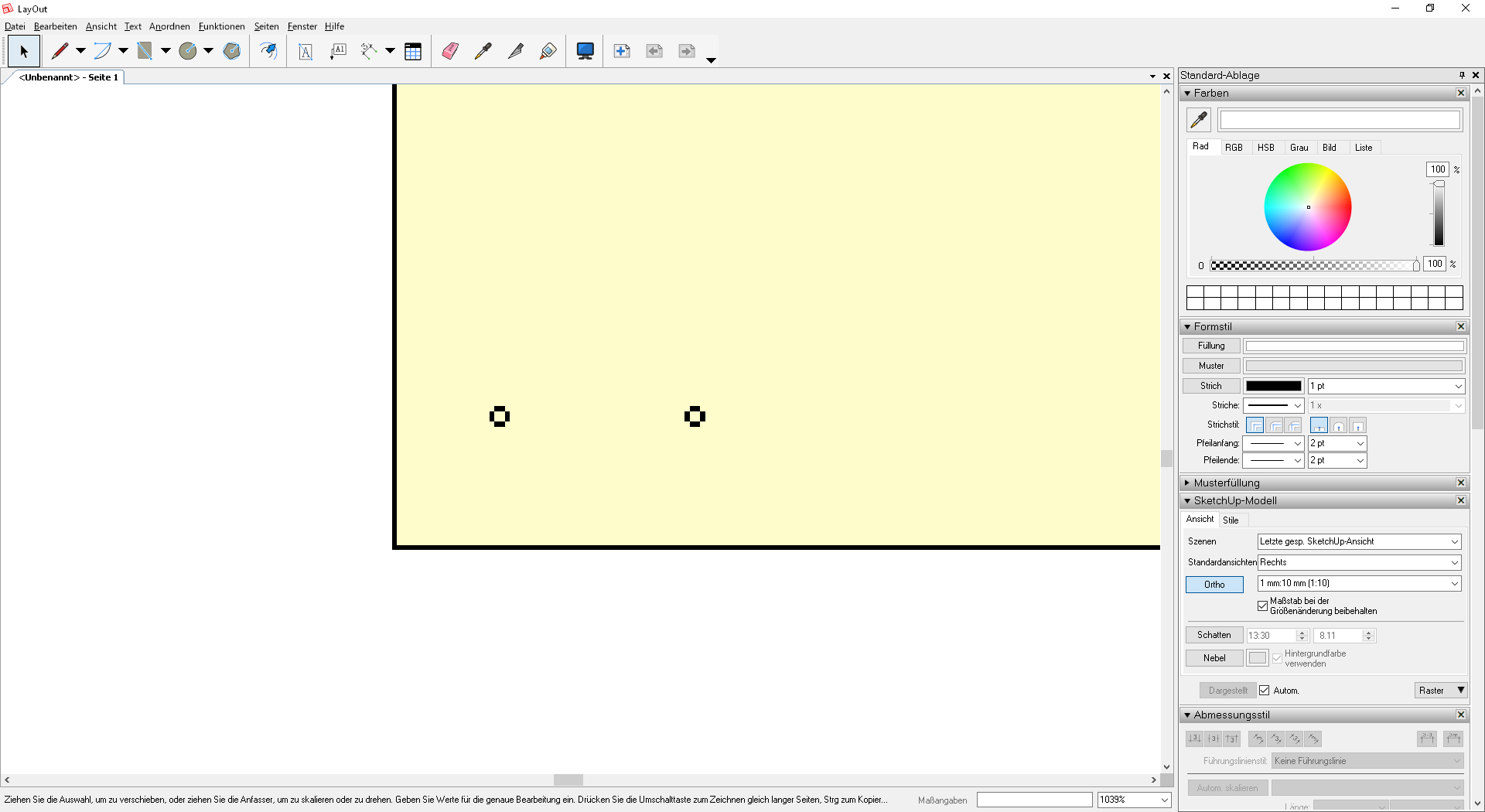Viewport: 1485px width, 812px height.
Task: Activate the Polygon tool
Action: [231, 52]
